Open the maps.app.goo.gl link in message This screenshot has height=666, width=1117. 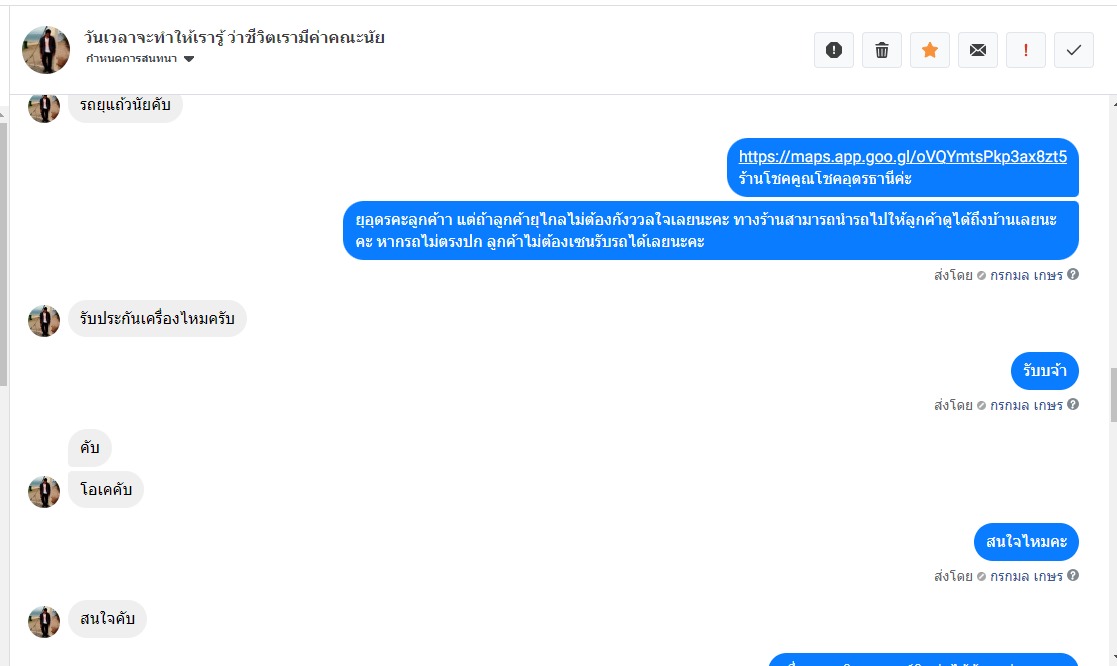(x=903, y=157)
